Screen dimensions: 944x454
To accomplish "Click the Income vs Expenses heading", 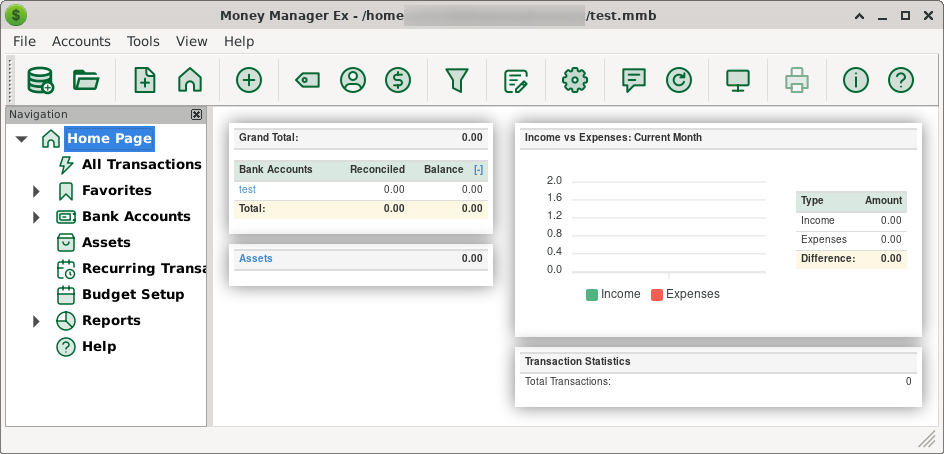I will coord(613,137).
